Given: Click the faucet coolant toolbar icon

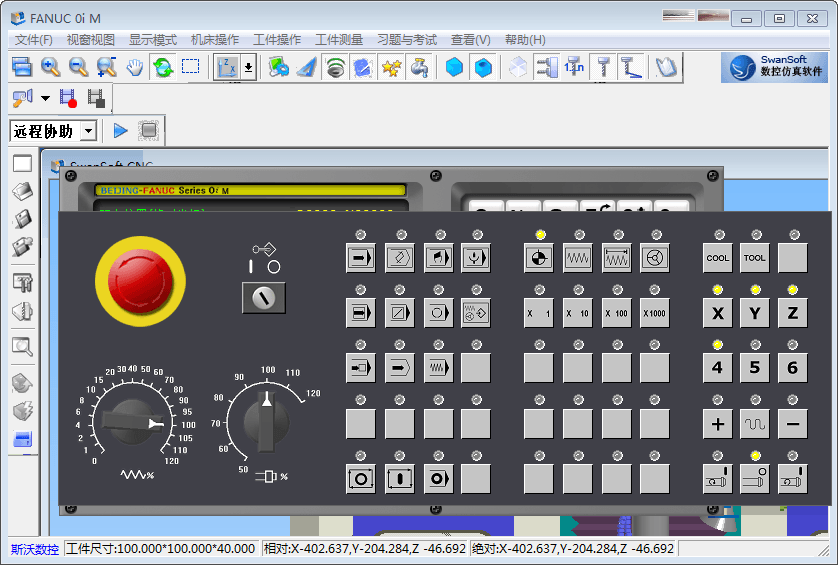Looking at the screenshot, I should (x=420, y=67).
